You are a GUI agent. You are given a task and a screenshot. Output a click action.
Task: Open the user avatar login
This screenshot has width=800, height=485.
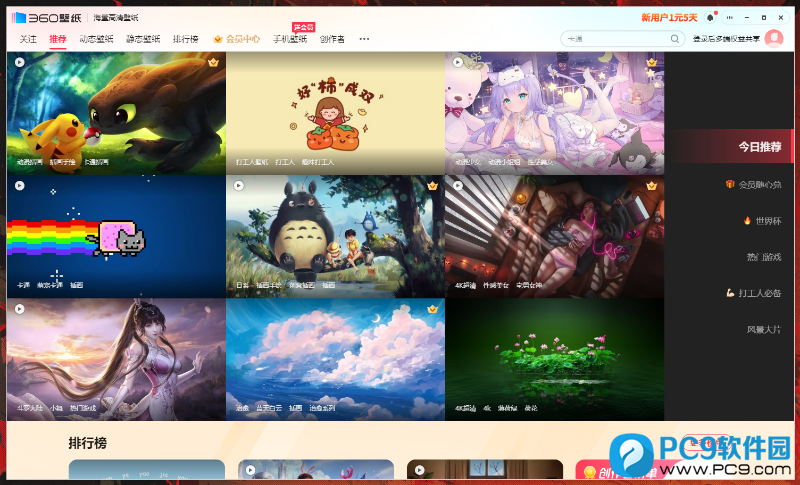coord(773,39)
